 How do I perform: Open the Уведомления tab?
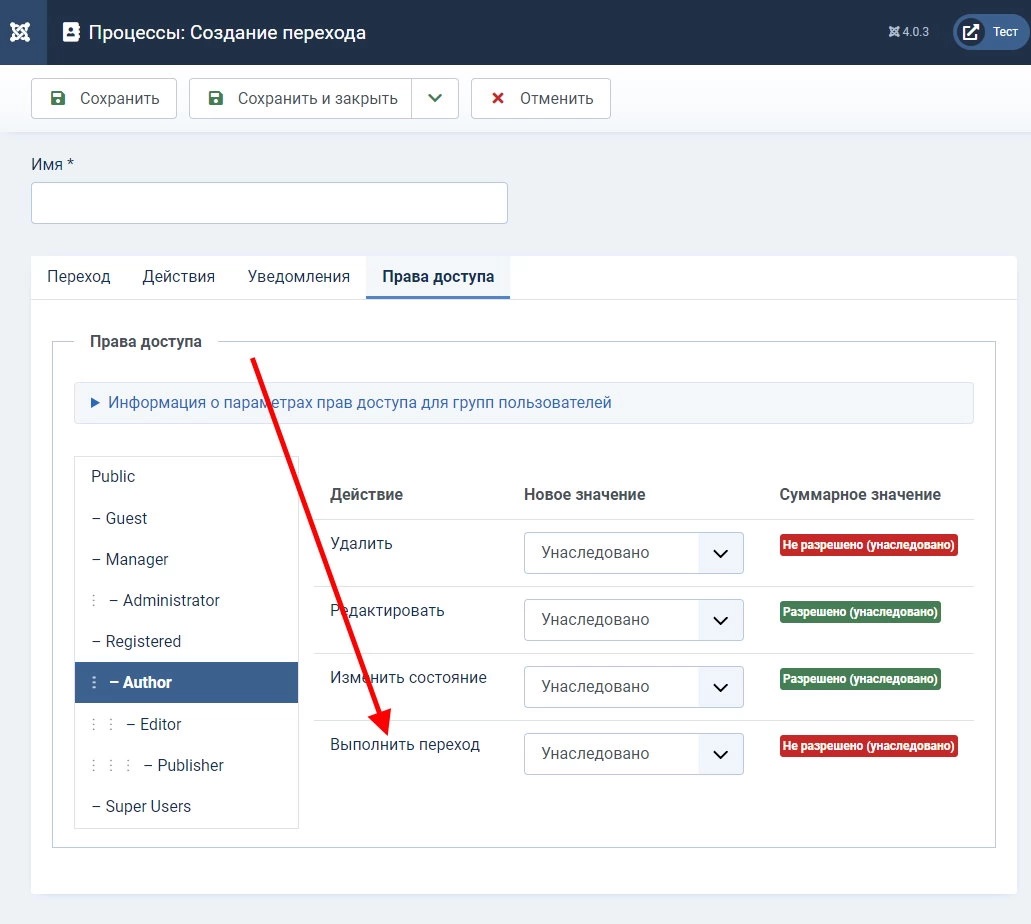[x=299, y=276]
